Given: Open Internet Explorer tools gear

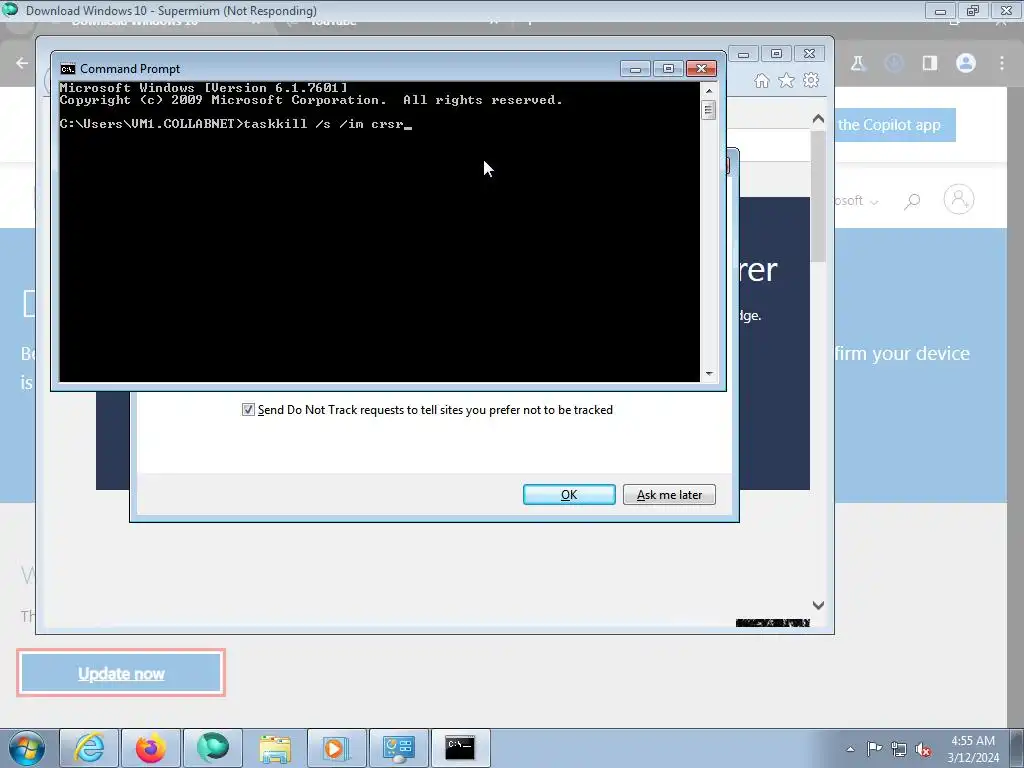Looking at the screenshot, I should [811, 80].
